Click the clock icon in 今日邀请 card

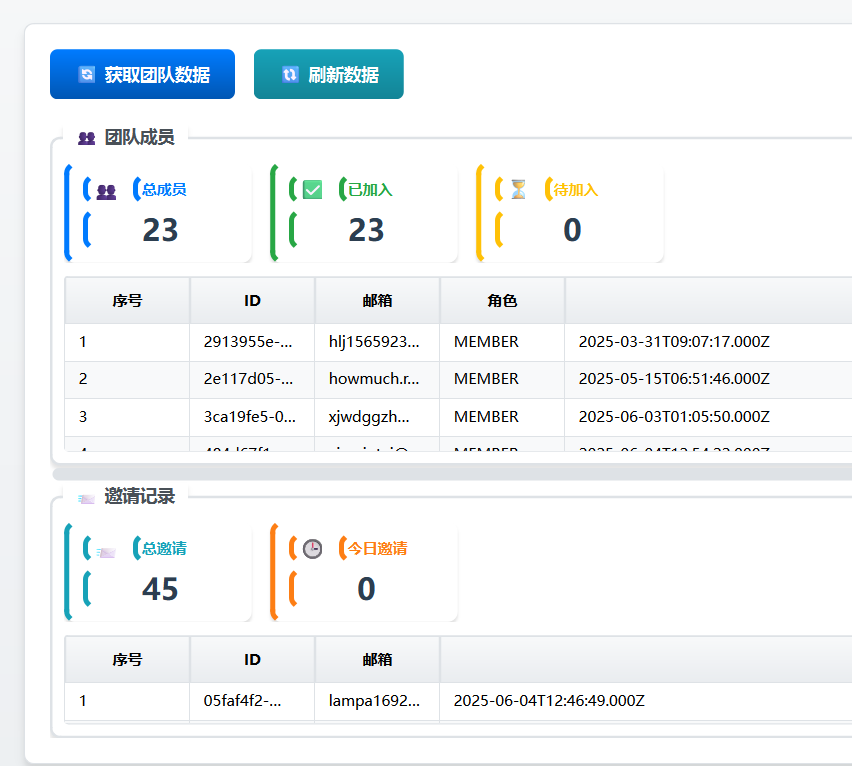312,549
